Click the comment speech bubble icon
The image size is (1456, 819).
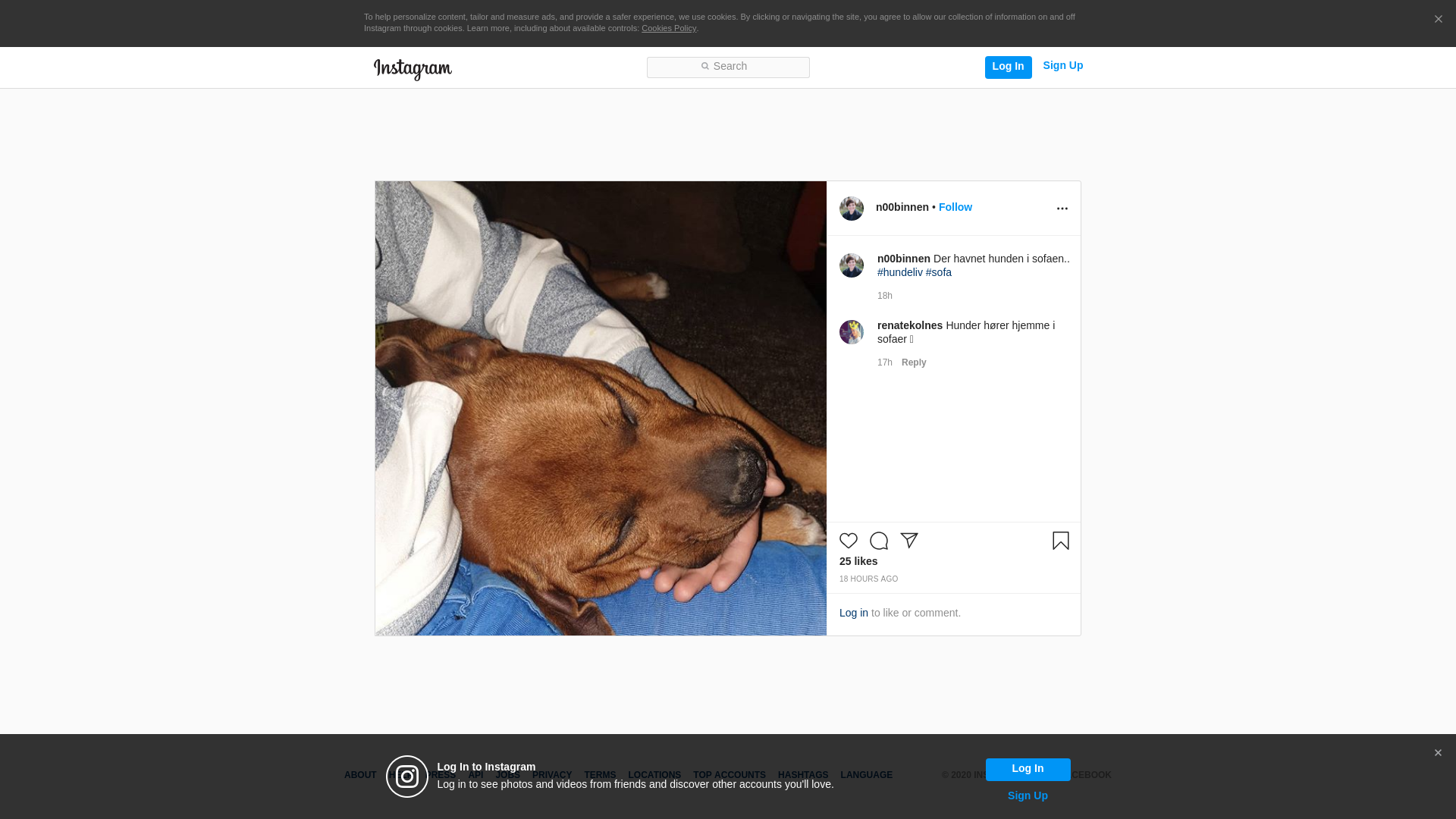pos(878,541)
